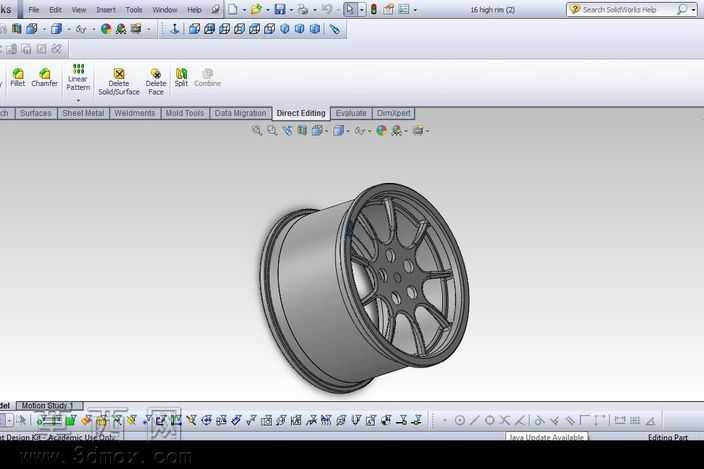The image size is (704, 469).
Task: Open the Open-file dropdown arrow
Action: (x=268, y=10)
